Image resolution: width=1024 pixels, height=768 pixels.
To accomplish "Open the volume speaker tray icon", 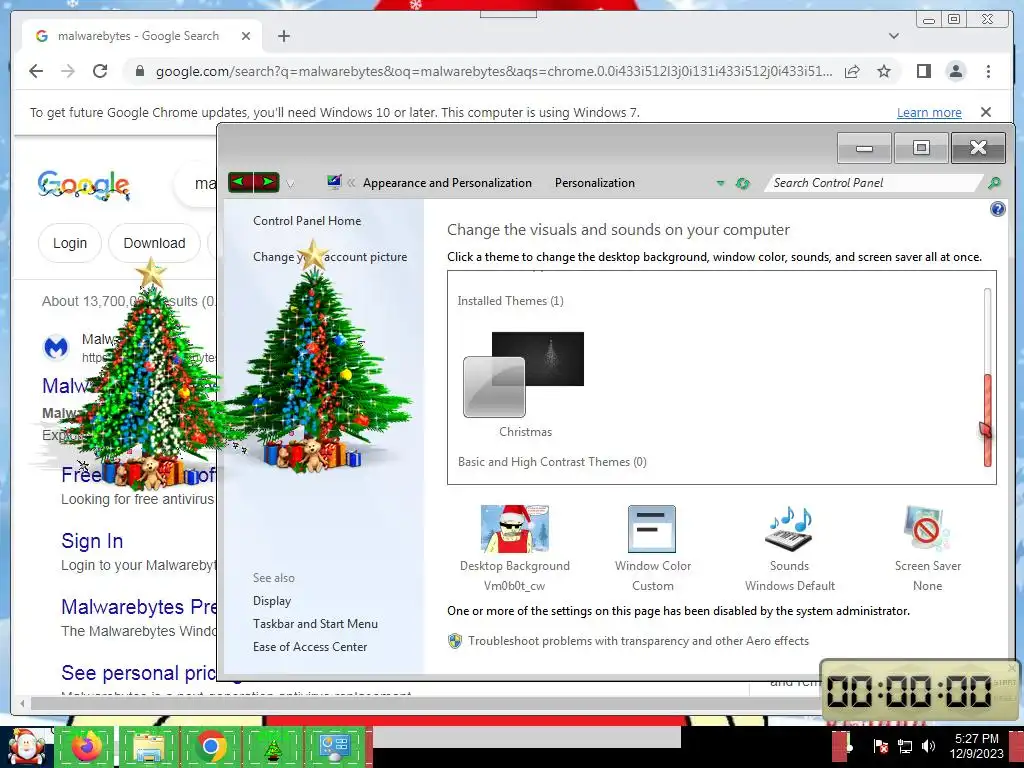I will 928,746.
